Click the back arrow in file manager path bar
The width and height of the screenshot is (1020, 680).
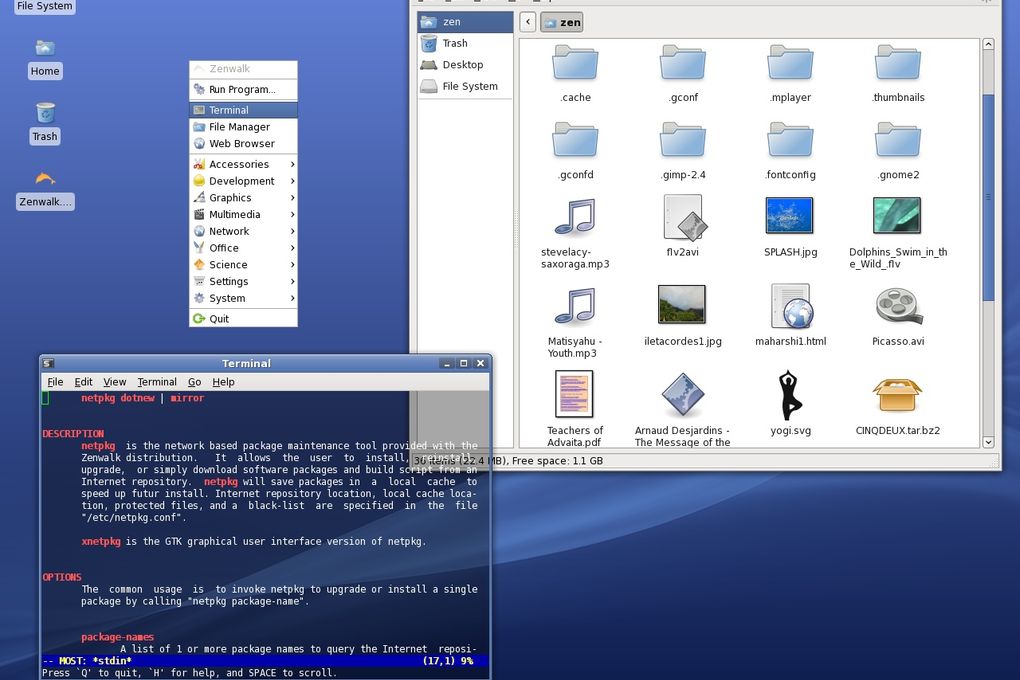click(528, 22)
